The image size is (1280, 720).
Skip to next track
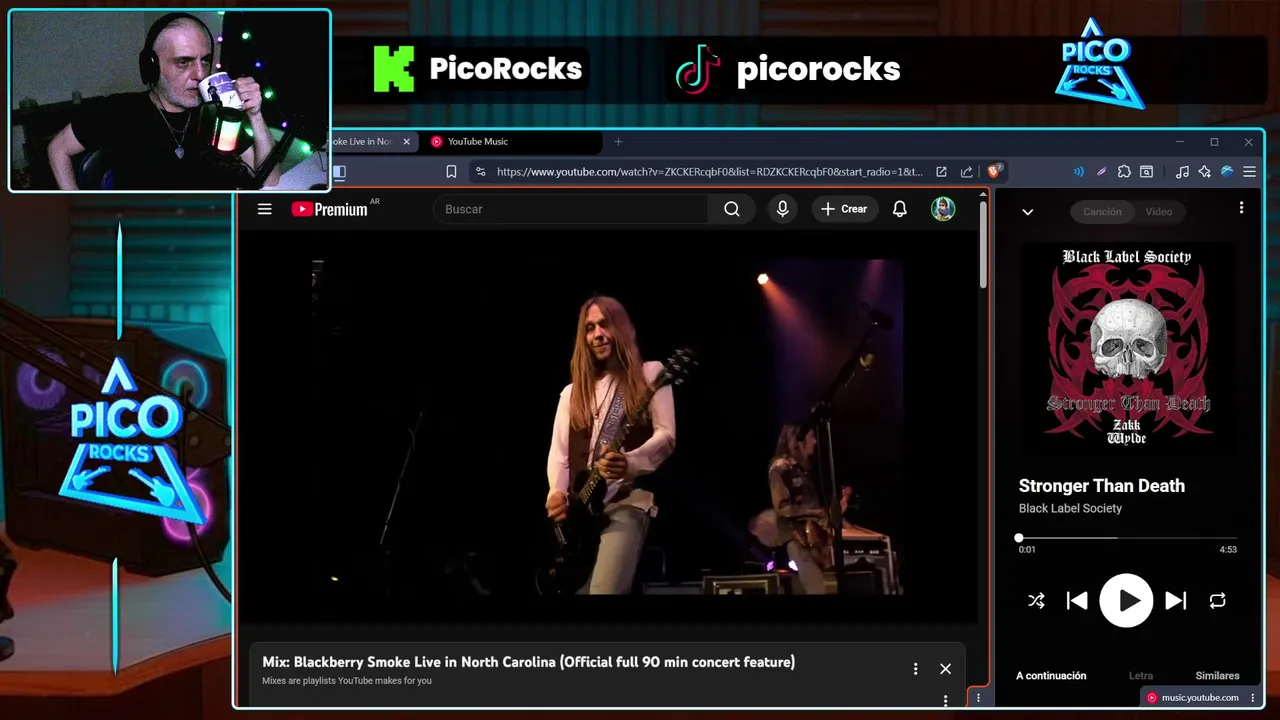tap(1176, 601)
